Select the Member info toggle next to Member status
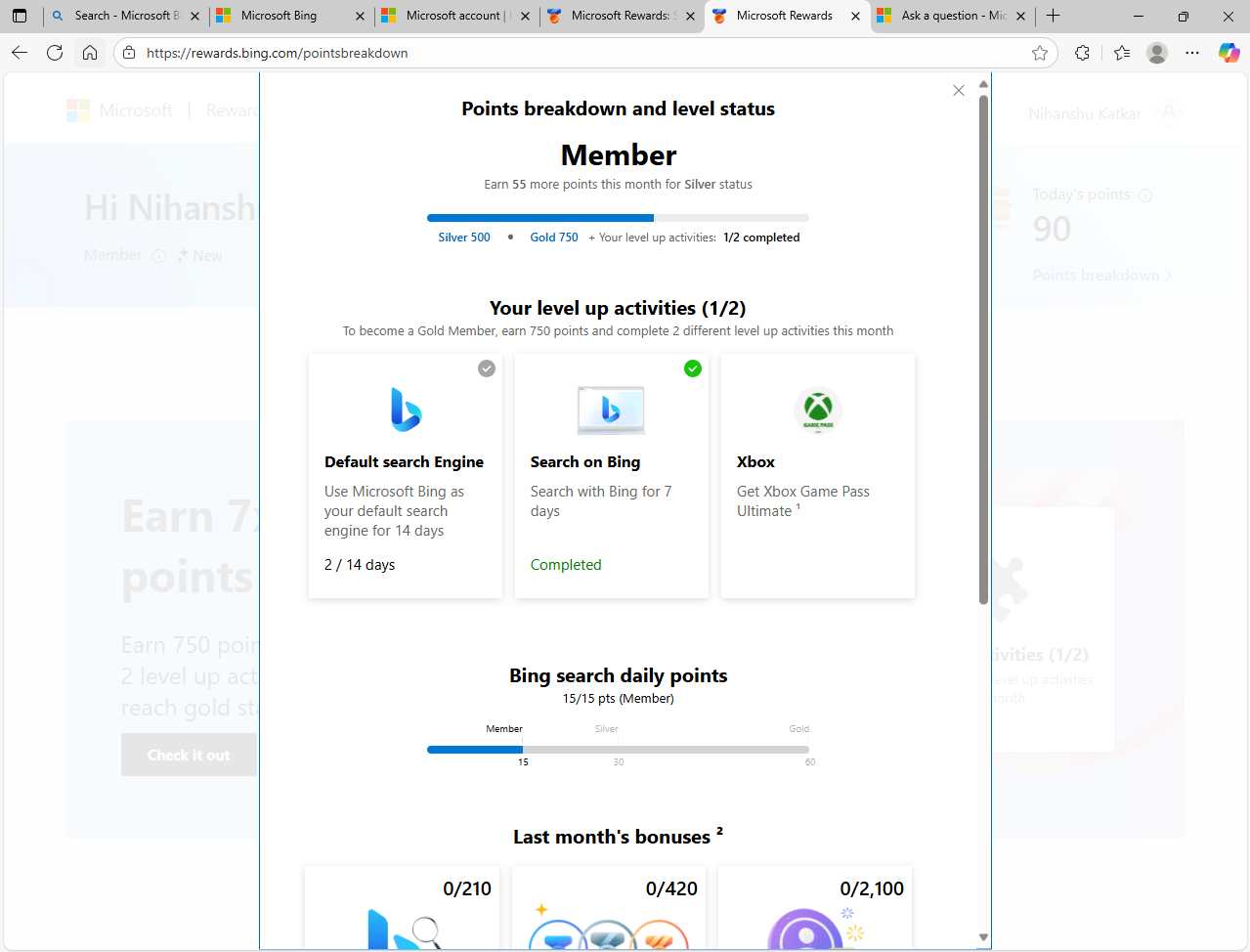The image size is (1250, 952). (159, 256)
